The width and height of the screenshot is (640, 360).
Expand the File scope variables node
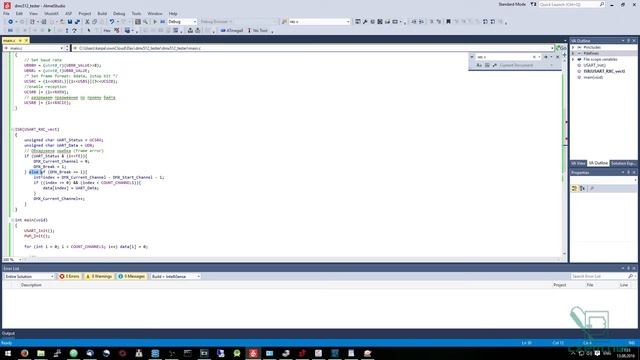point(573,59)
